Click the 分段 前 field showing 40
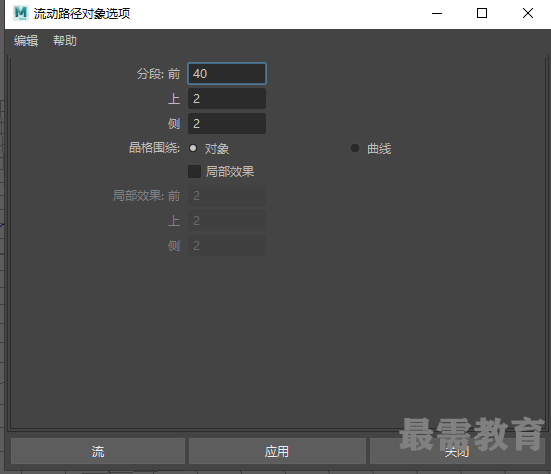This screenshot has width=551, height=474. (x=227, y=73)
